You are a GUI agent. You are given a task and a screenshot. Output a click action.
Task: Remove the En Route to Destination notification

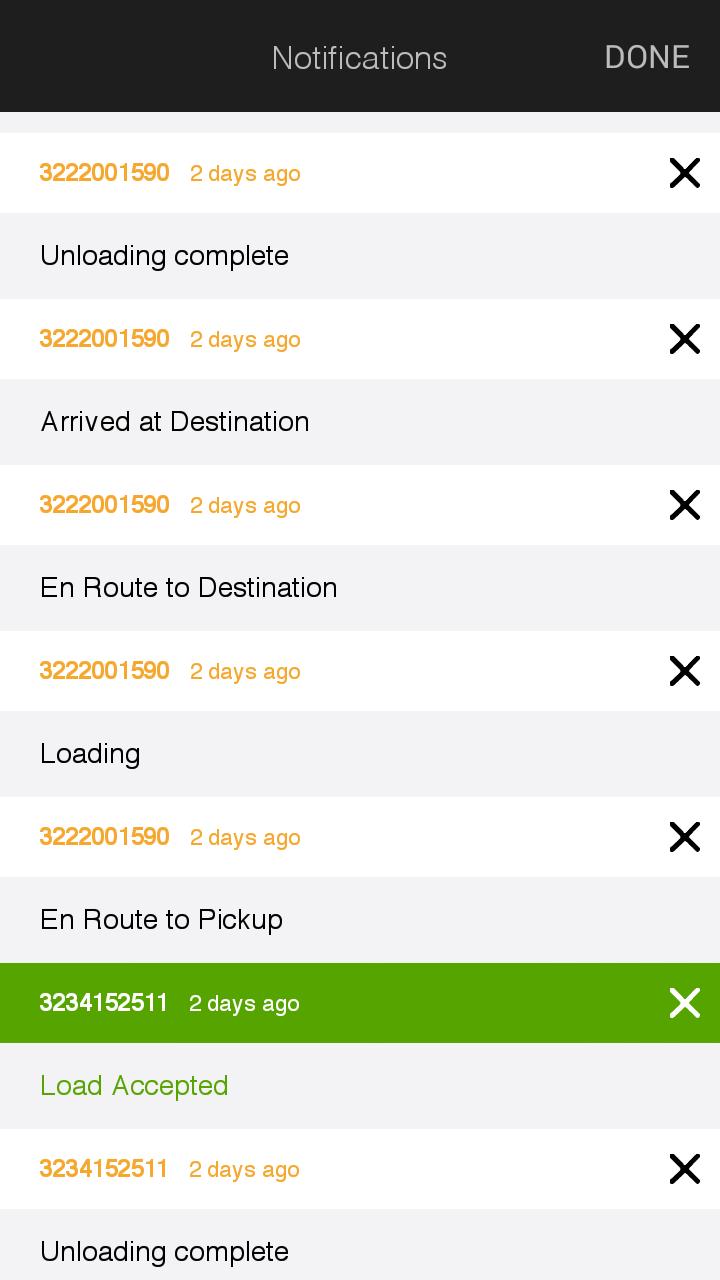[x=684, y=505]
